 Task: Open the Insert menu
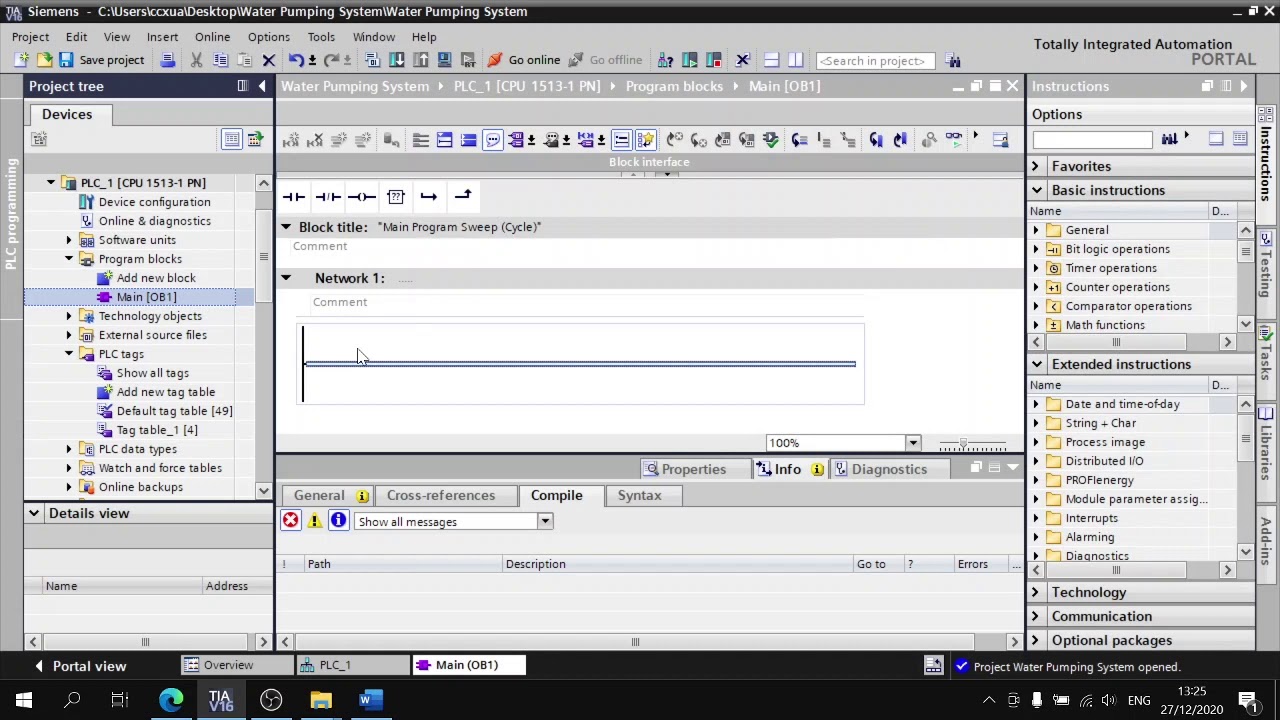click(x=162, y=37)
